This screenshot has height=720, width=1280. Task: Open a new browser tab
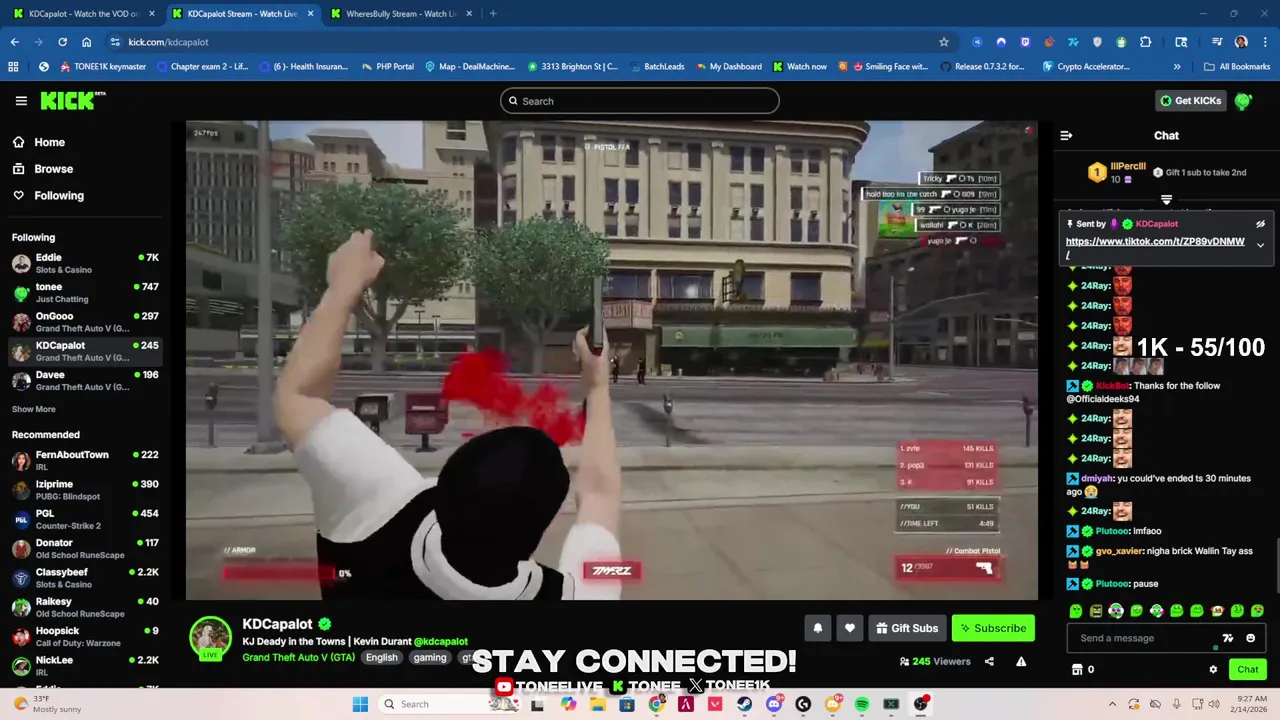coord(493,14)
